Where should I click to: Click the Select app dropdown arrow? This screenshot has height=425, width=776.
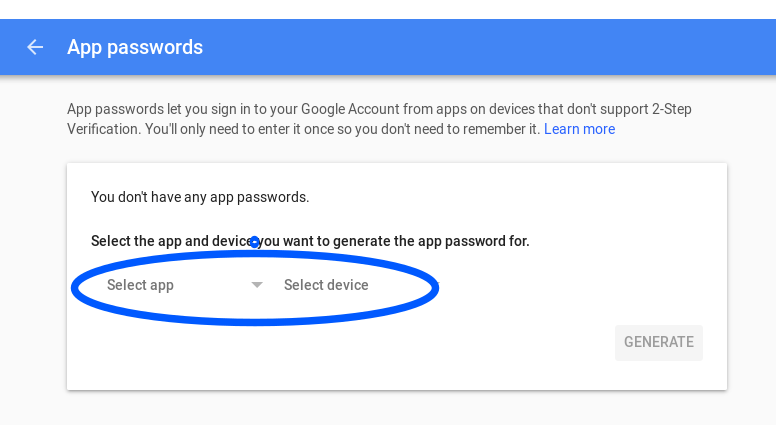coord(257,285)
